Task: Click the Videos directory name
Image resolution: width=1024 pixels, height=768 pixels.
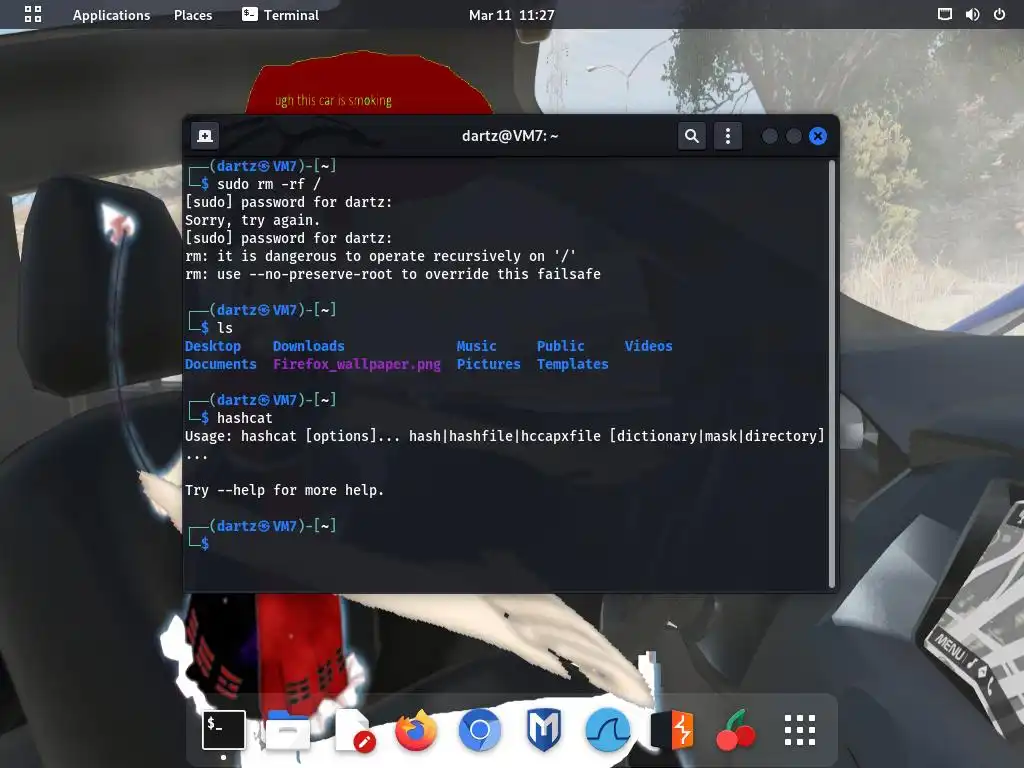Action: [648, 346]
